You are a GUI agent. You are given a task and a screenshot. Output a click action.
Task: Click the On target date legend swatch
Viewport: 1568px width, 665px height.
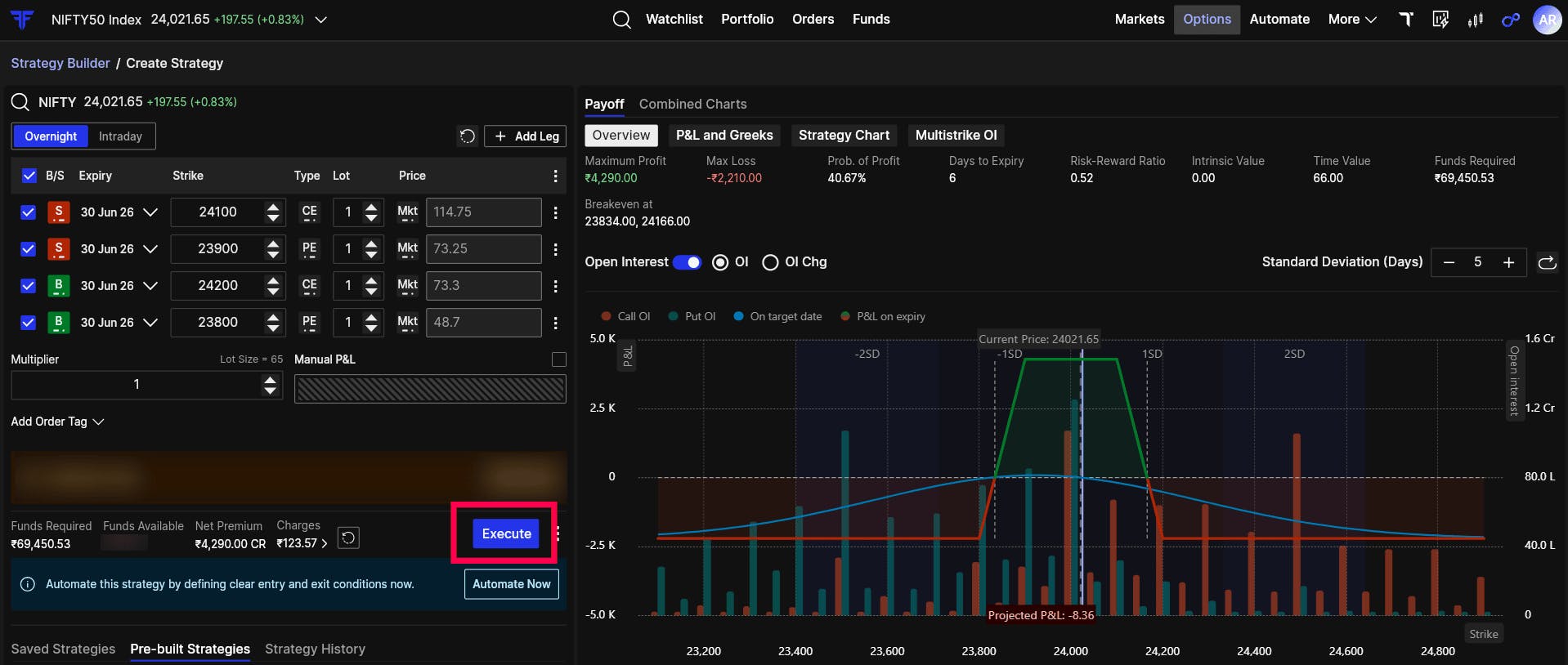[x=738, y=317]
